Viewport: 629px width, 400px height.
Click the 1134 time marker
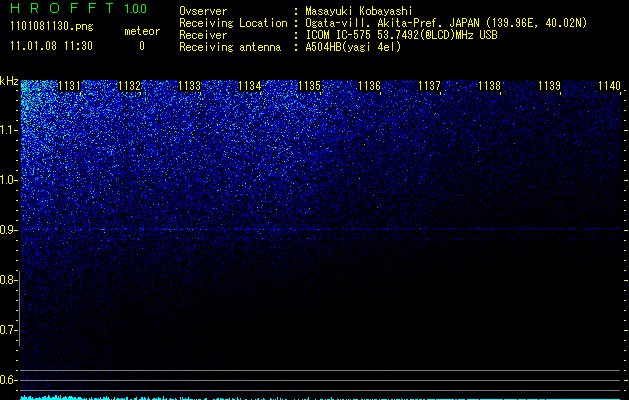250,86
